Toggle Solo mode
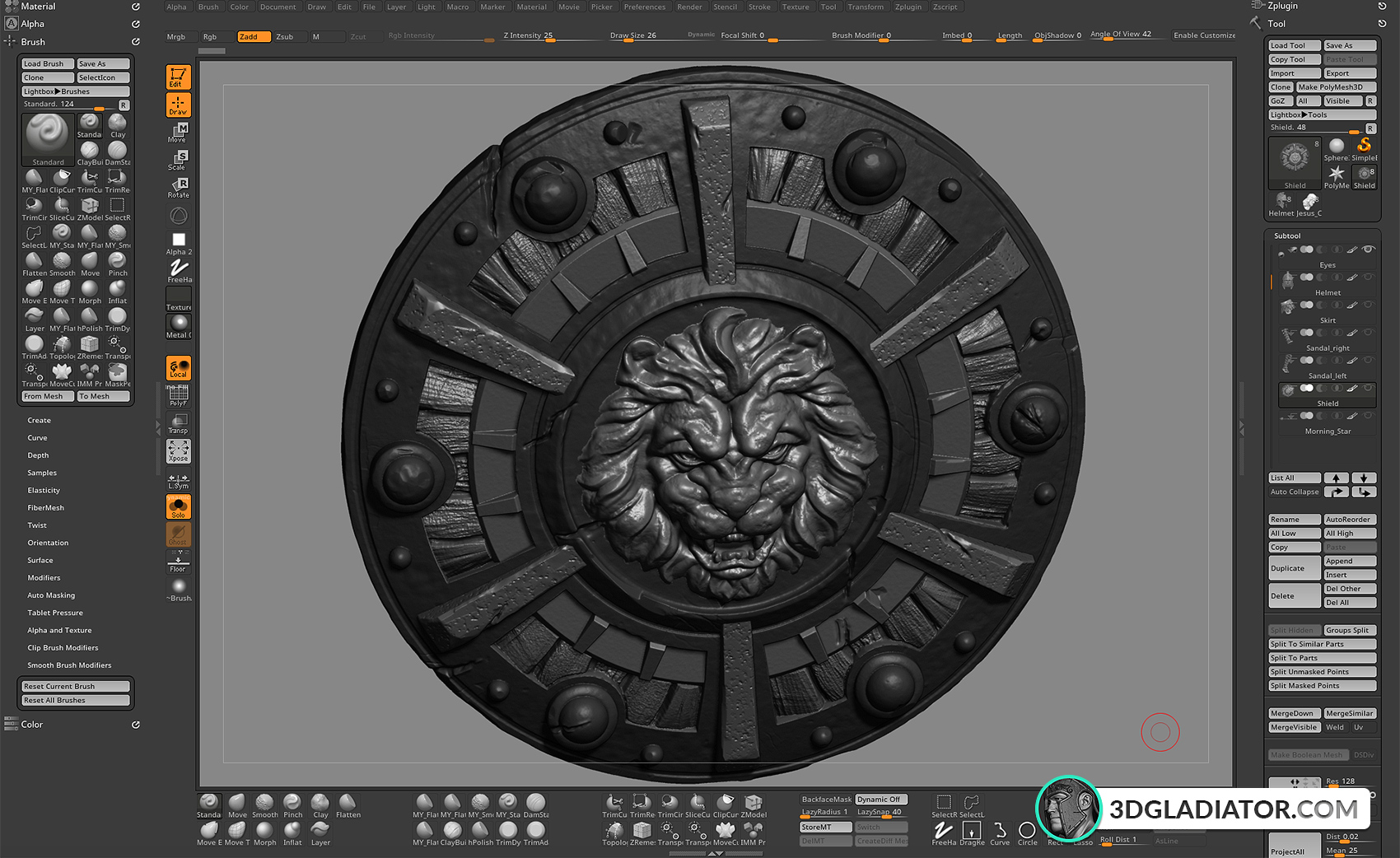 (179, 506)
